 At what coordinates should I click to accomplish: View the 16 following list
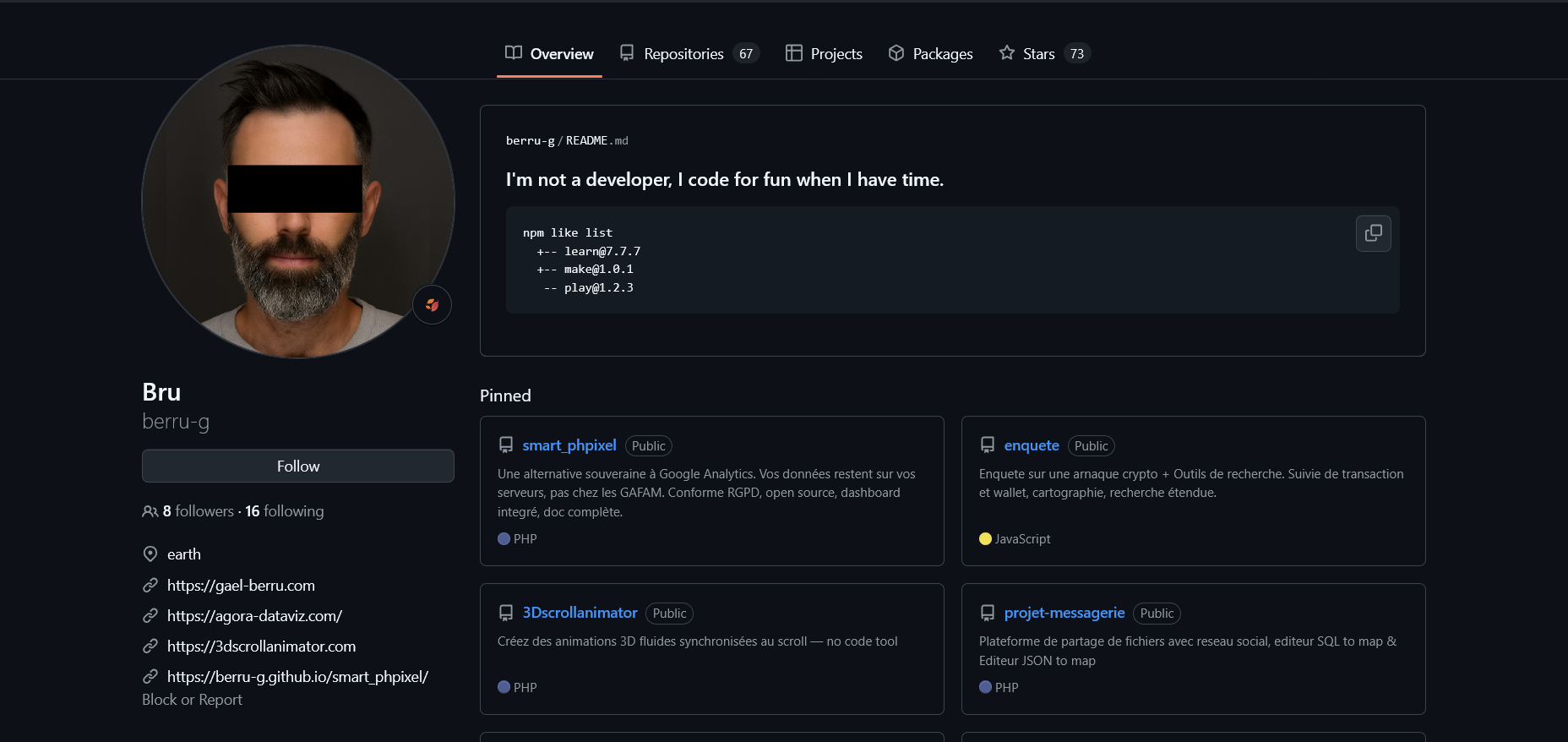point(285,511)
